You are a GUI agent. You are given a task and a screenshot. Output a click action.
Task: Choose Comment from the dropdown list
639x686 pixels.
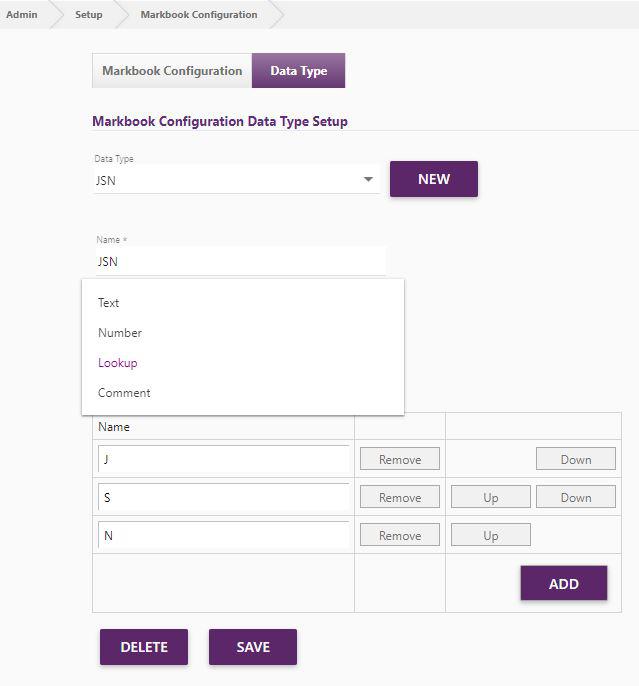point(243,393)
